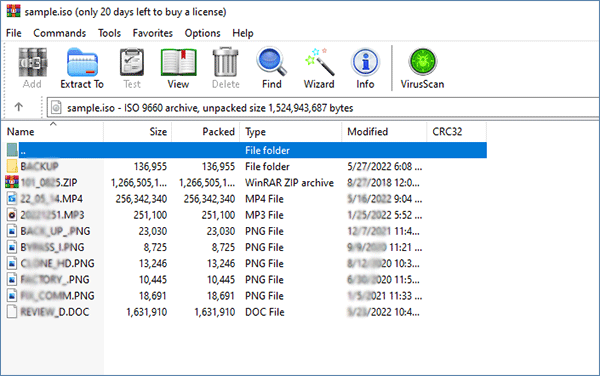Open the Tools menu

[109, 33]
